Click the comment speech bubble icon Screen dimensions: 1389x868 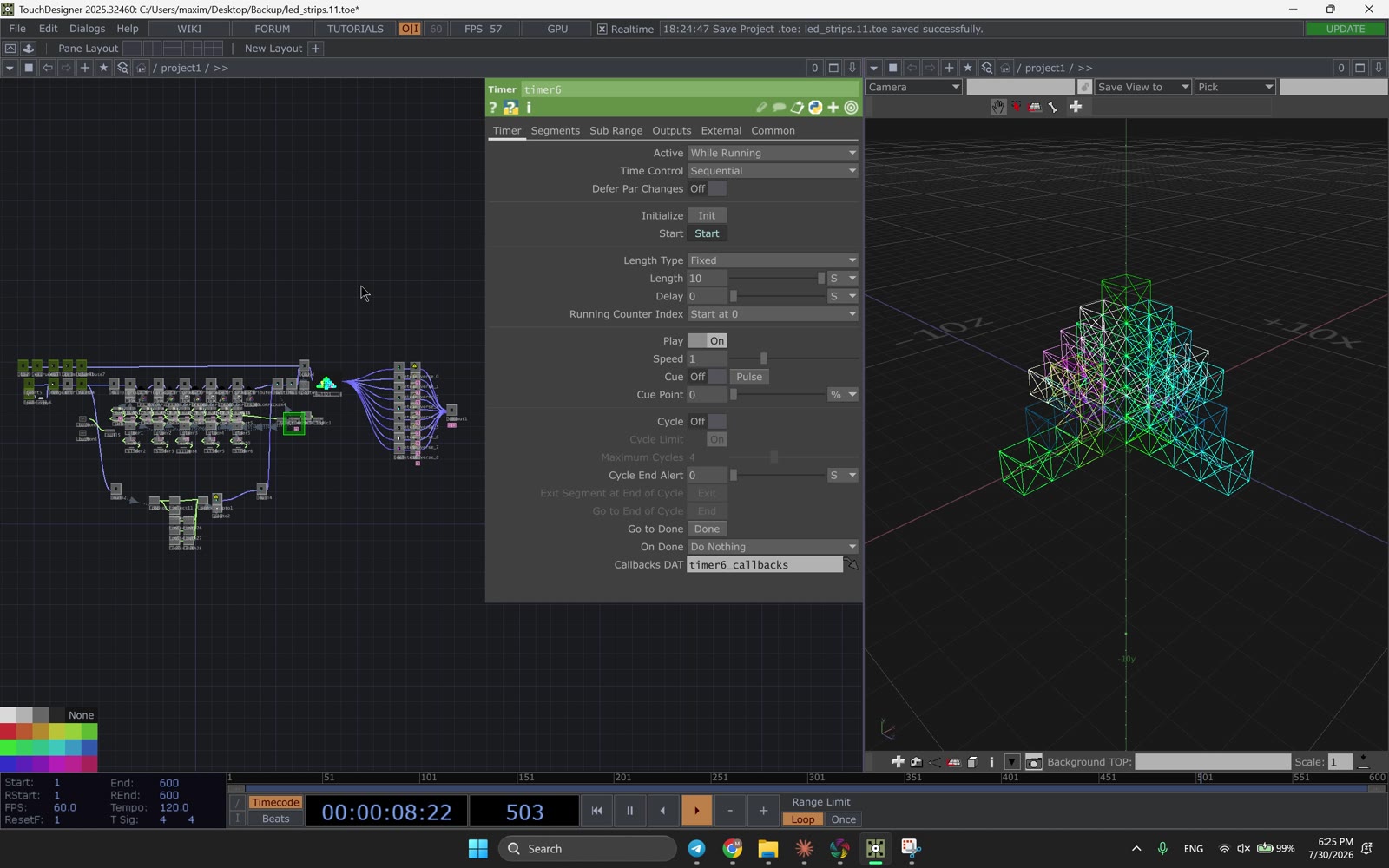click(779, 108)
